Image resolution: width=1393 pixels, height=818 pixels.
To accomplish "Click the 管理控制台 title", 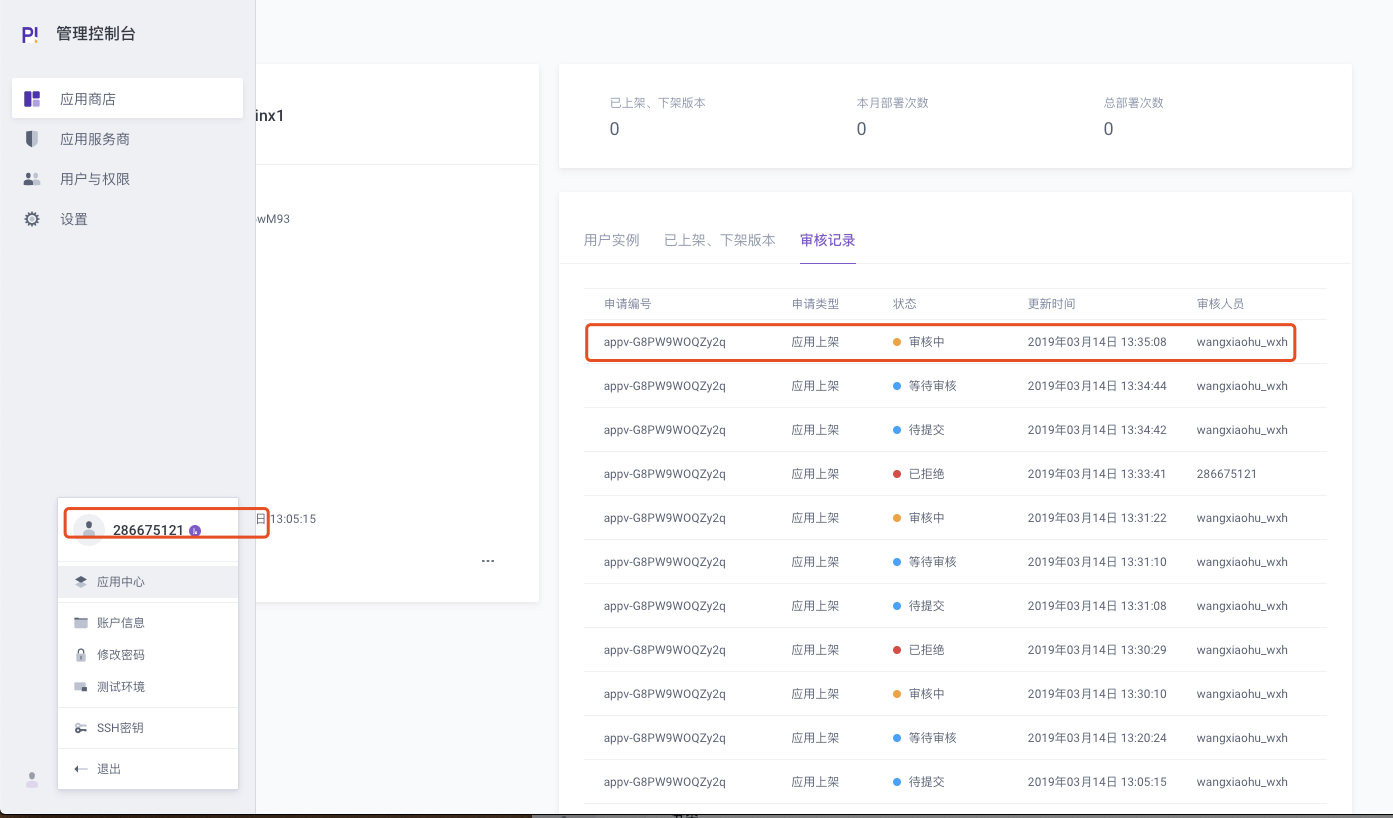I will click(96, 34).
